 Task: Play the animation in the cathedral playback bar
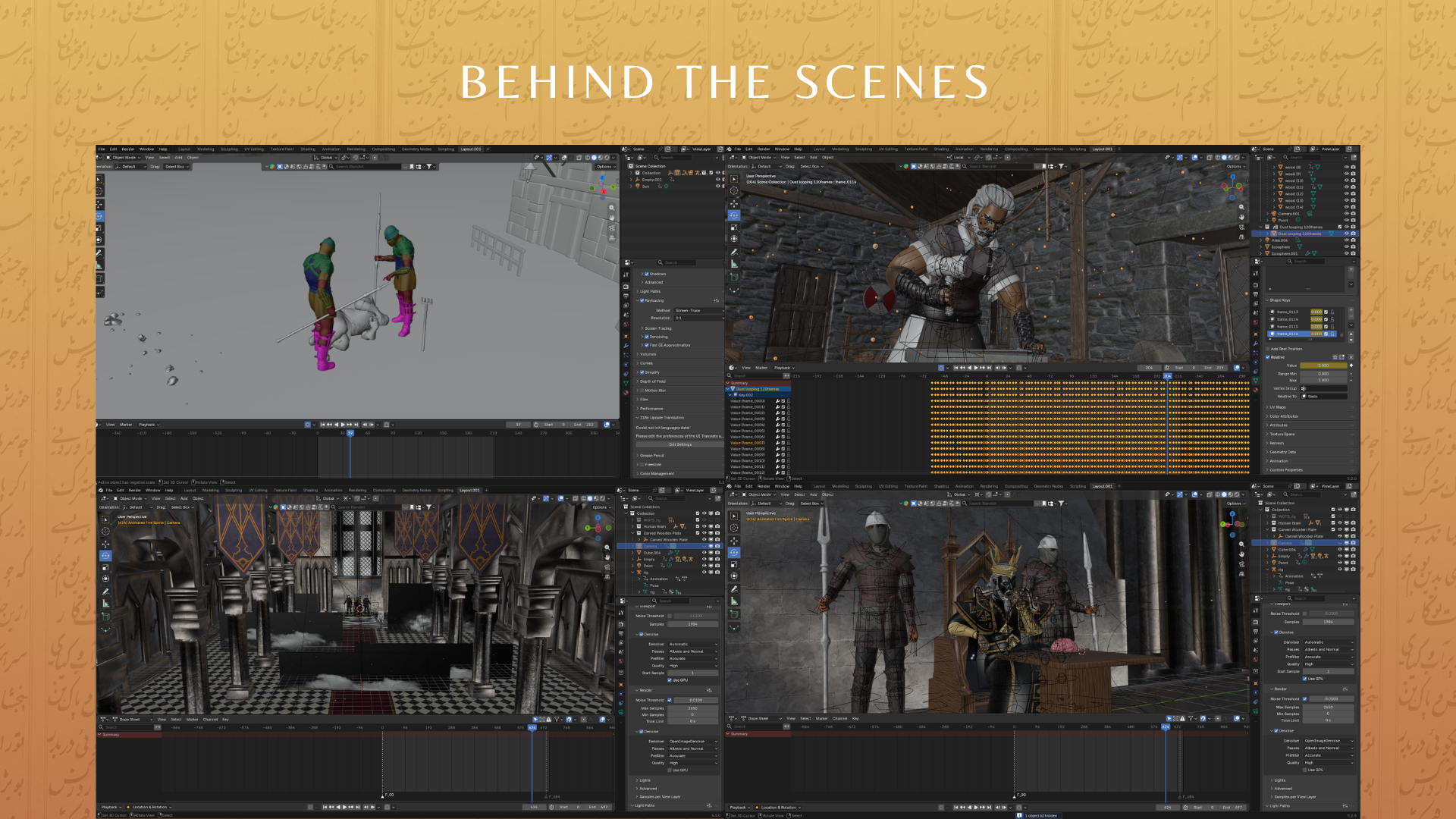tap(345, 807)
